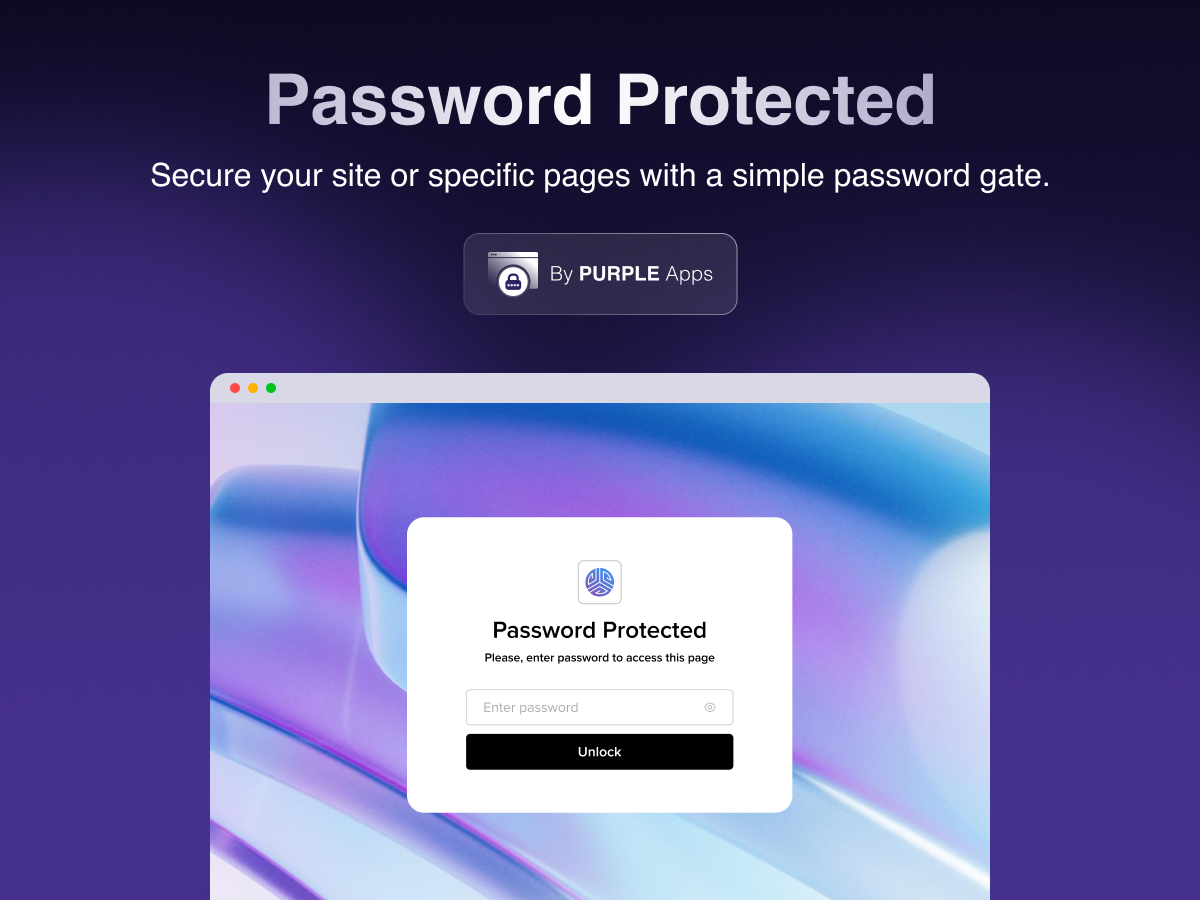Focus the Enter password field
This screenshot has width=1200, height=900.
[600, 707]
